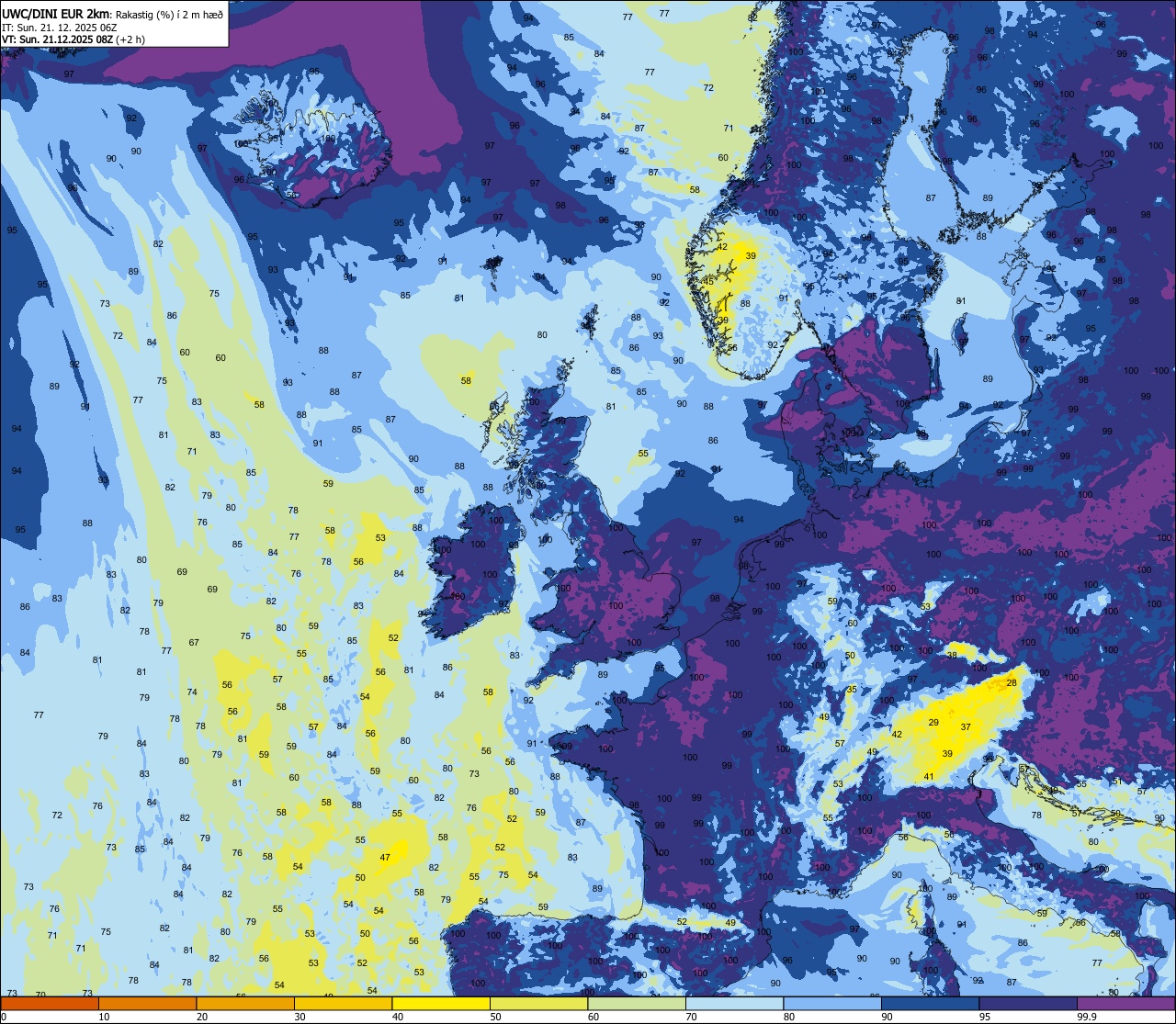Click the purple above-99.9 legend swatch
The image size is (1176, 1024).
(1126, 1003)
